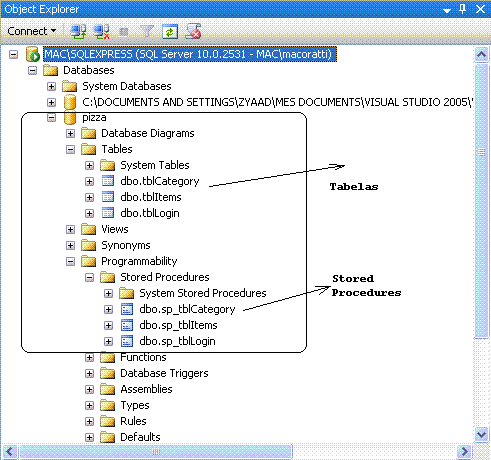Select the System Databases folder

click(127, 86)
